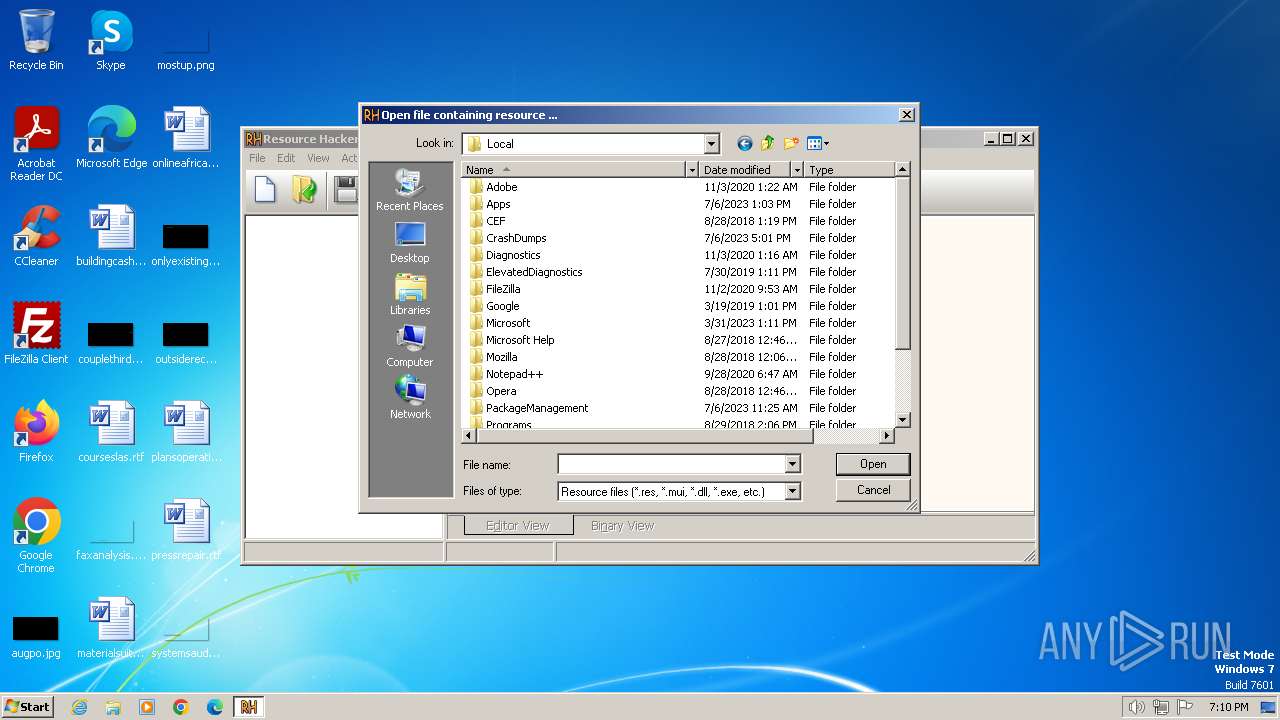Open the Start menu

click(27, 707)
